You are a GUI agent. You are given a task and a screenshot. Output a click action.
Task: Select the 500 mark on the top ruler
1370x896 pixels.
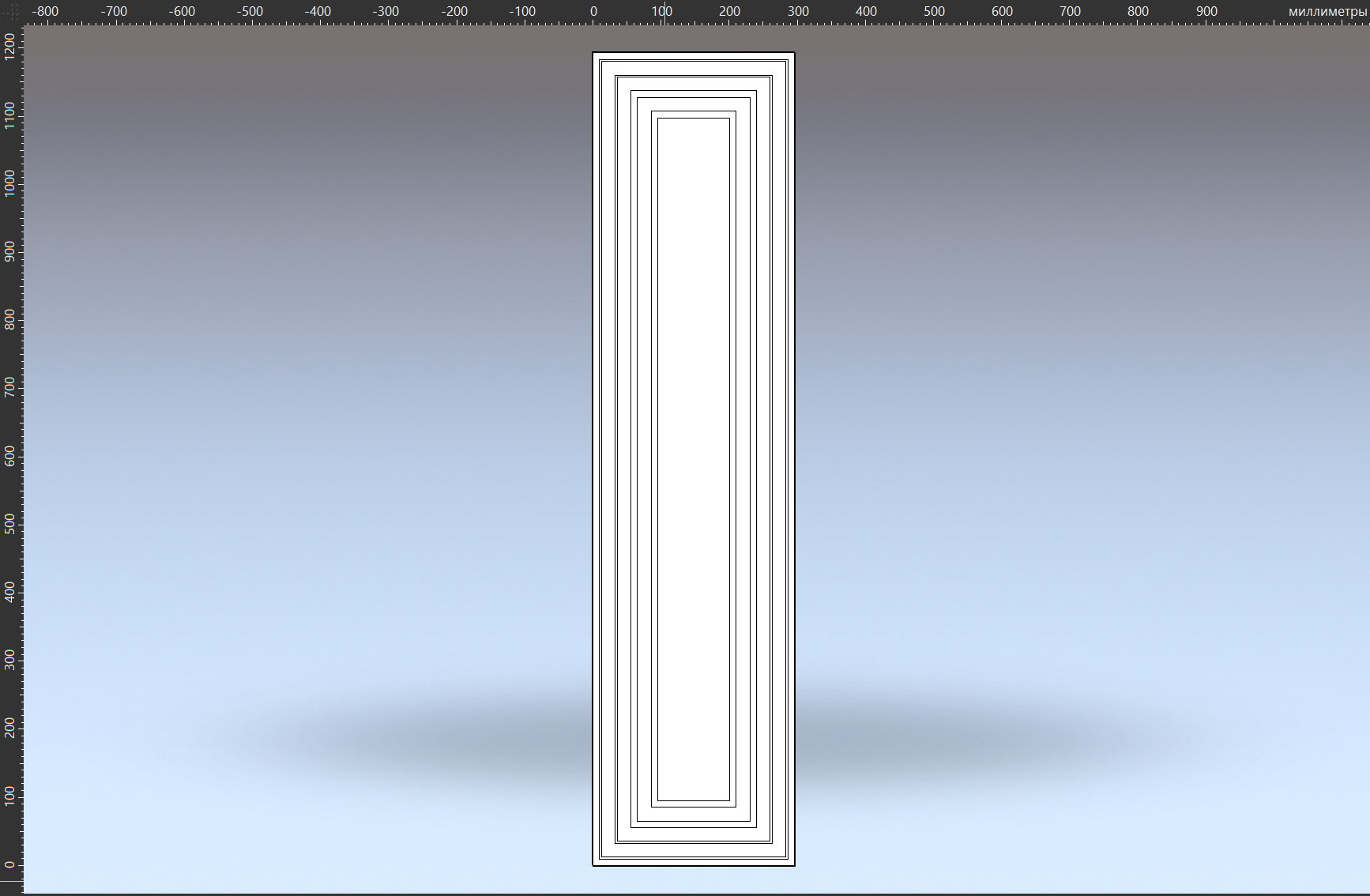(x=934, y=11)
